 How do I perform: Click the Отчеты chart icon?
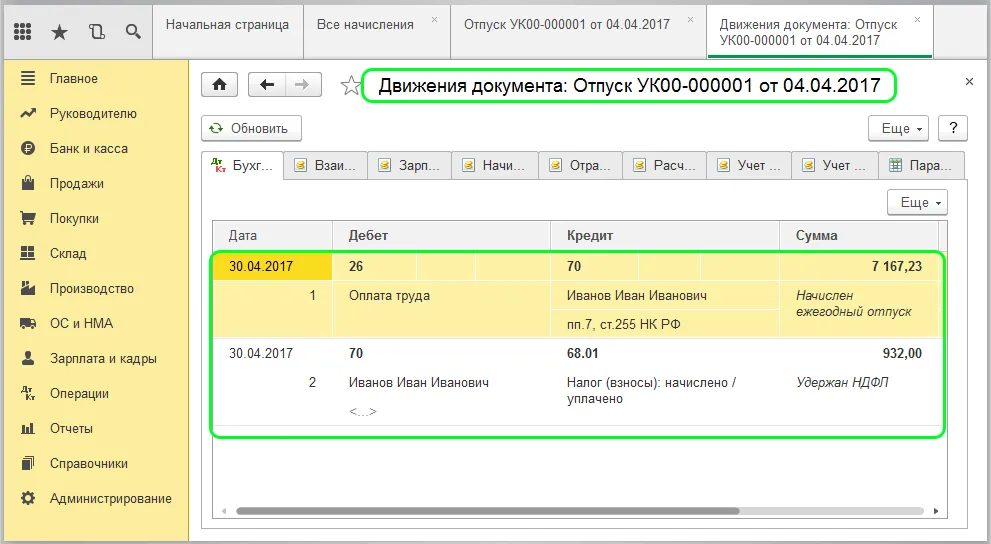point(28,428)
